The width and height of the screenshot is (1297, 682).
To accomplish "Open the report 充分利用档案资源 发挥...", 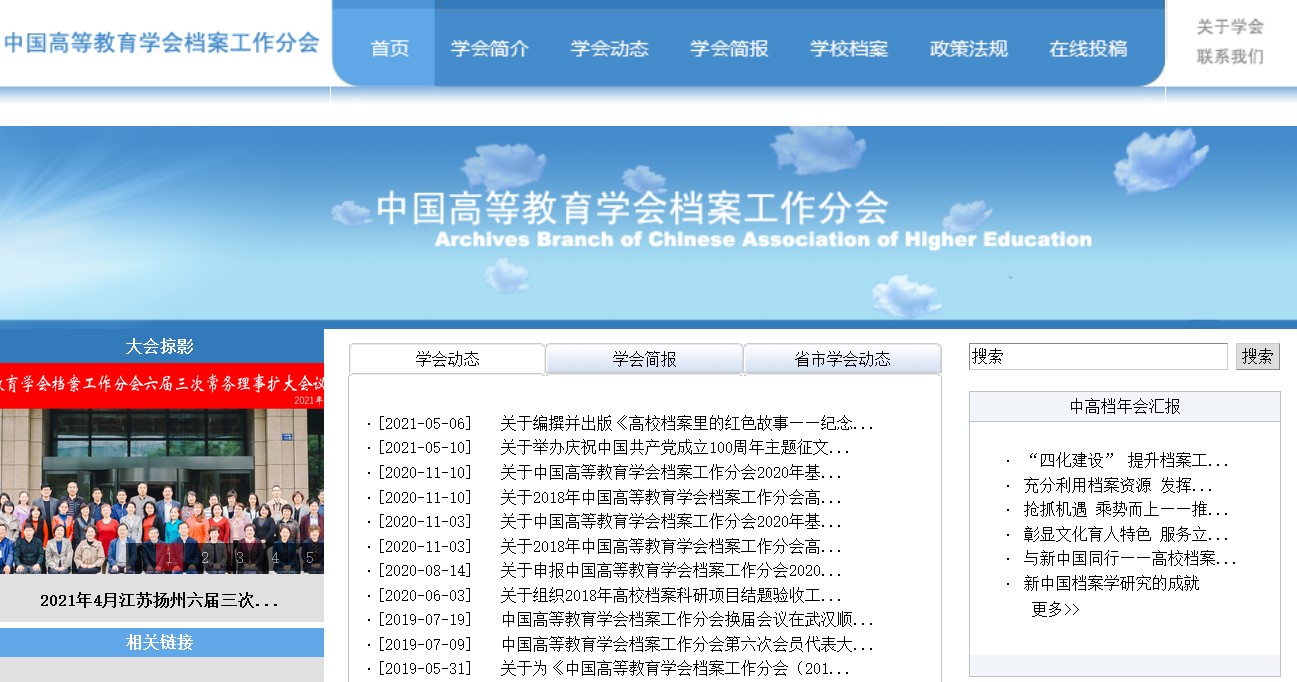I will (x=1118, y=486).
